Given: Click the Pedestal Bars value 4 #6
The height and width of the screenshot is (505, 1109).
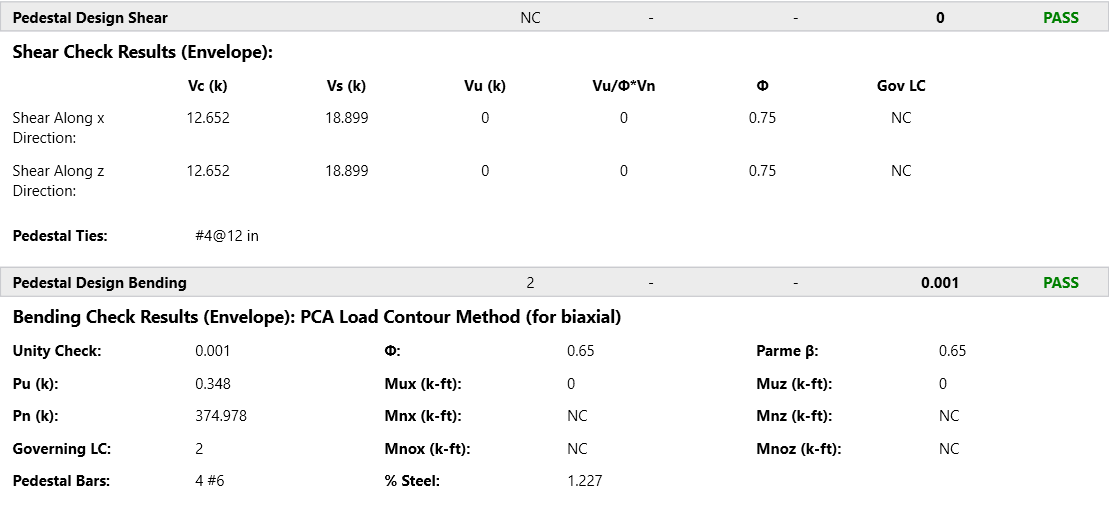Looking at the screenshot, I should tap(210, 480).
